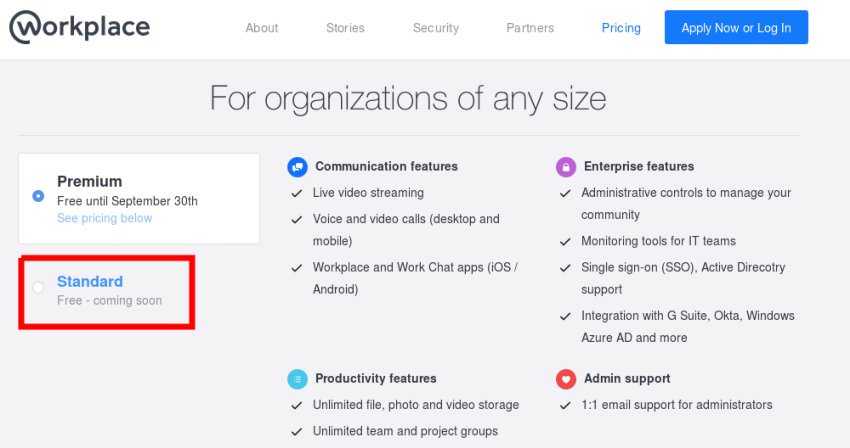
Task: Click checkmark beside Live video streaming
Action: (x=297, y=194)
